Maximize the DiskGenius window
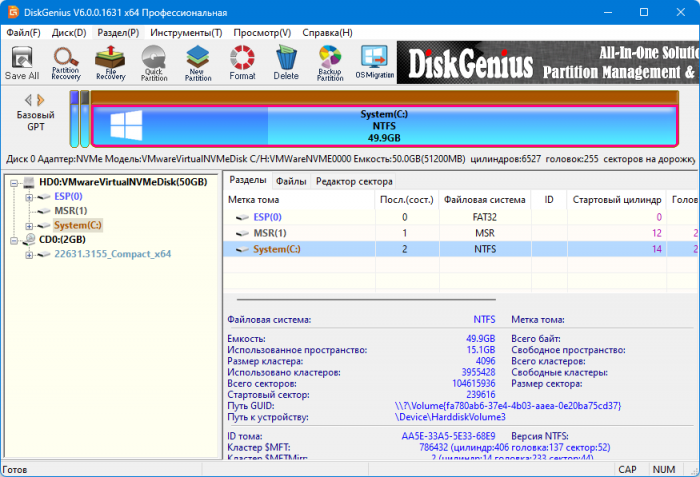Screen dimensions: 700x477 pyautogui.click(x=644, y=12)
